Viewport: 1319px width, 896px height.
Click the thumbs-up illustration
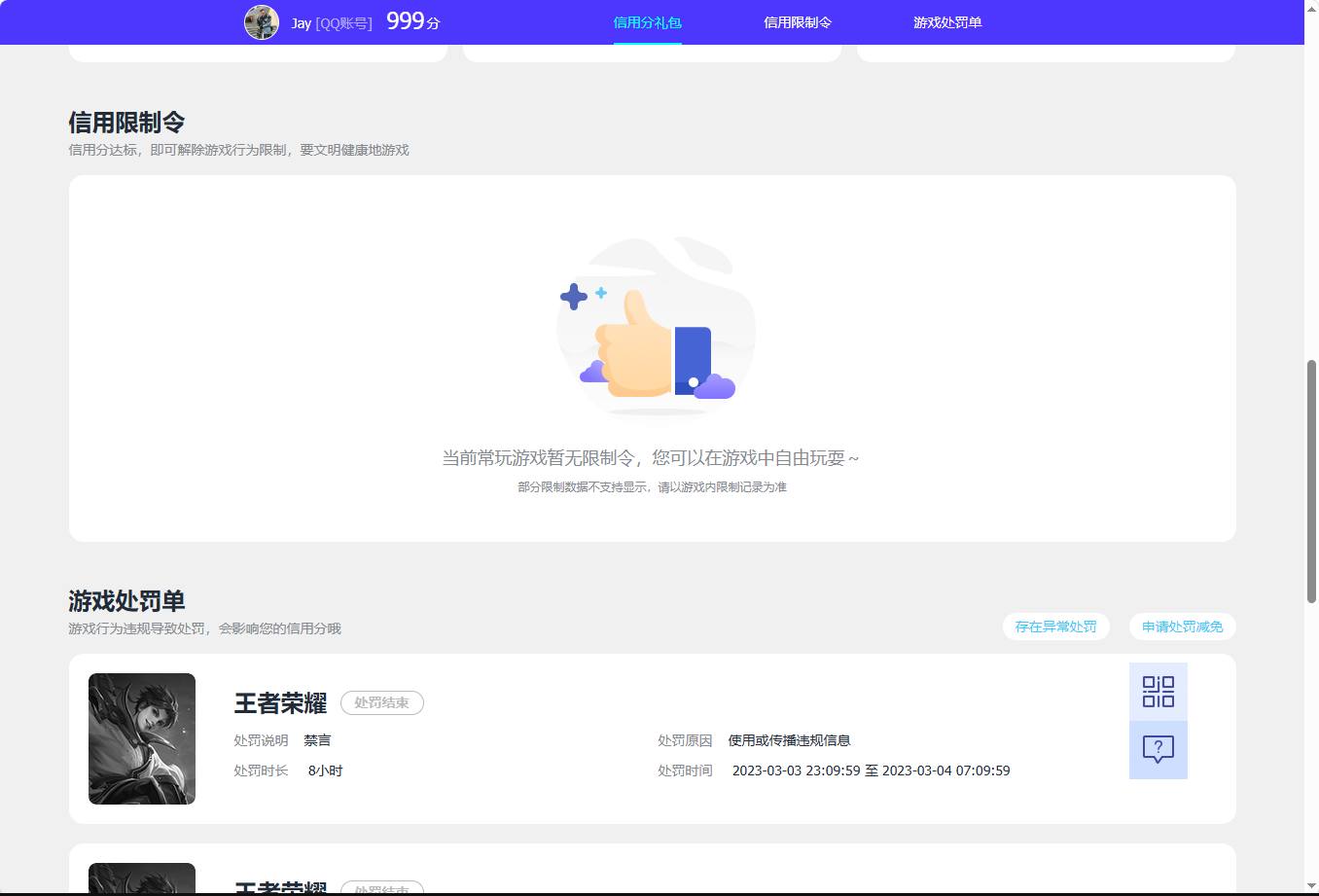click(656, 329)
